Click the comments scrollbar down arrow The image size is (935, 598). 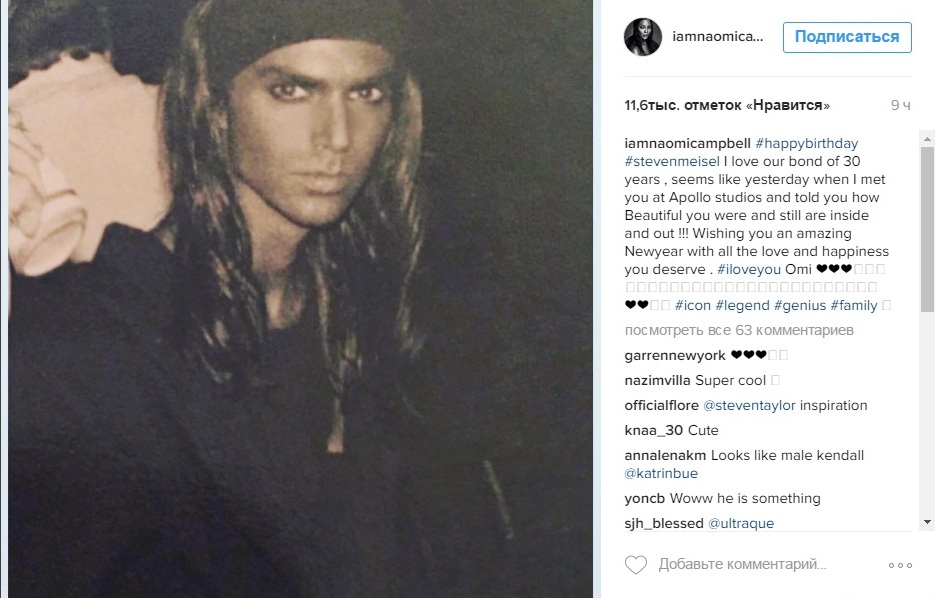point(927,522)
